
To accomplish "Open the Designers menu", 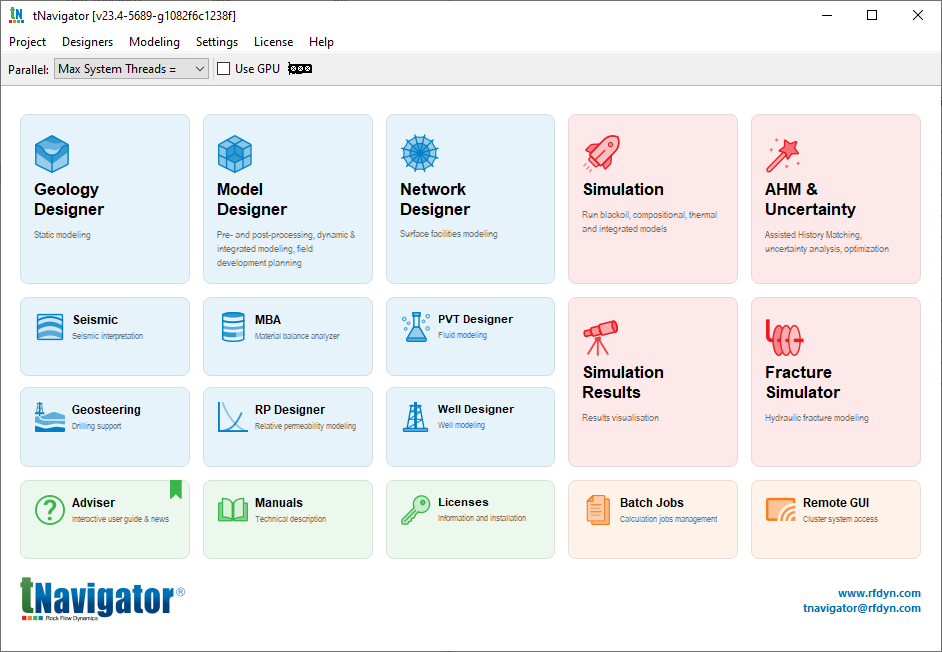I will coord(88,42).
